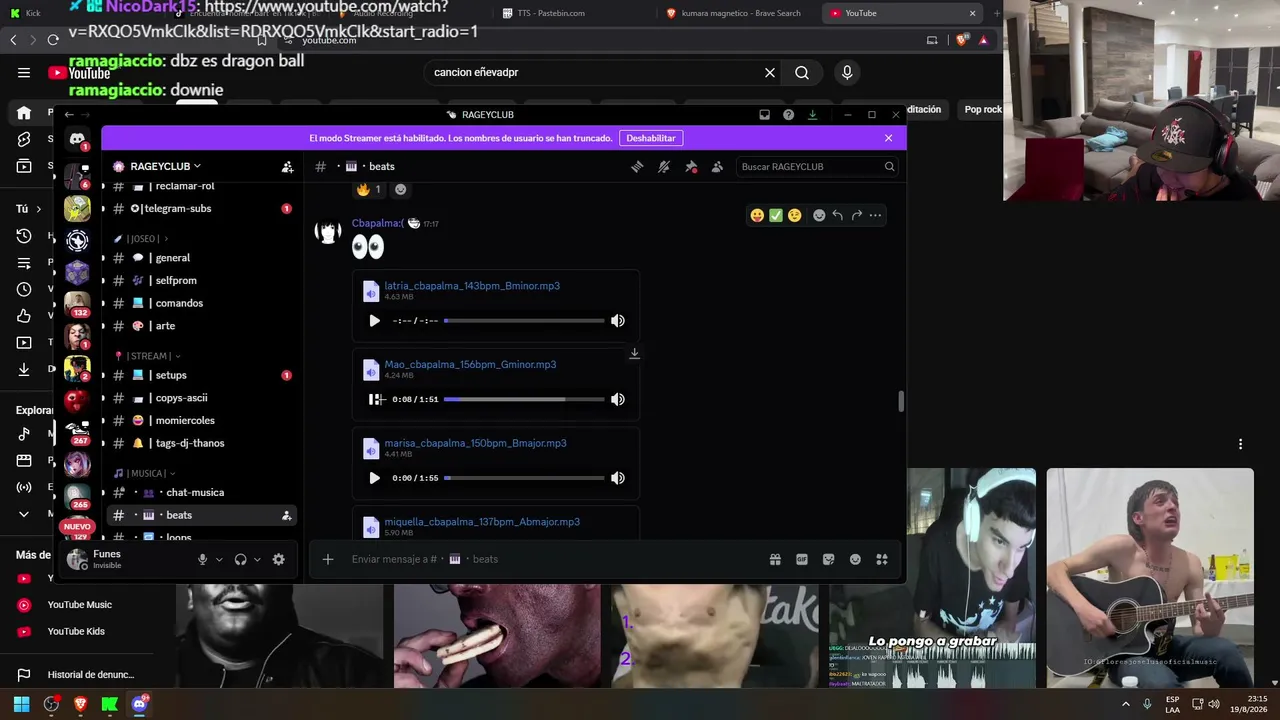Play latria_cbapalma_143bpm_Bminor.mp3

(x=374, y=321)
